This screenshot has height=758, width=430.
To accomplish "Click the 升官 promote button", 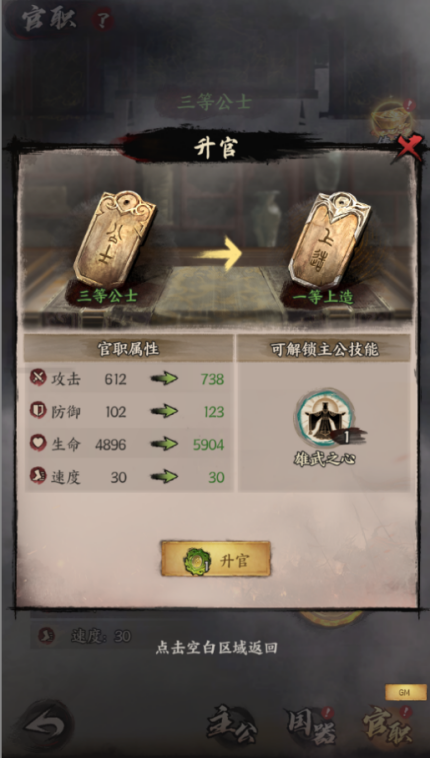I will pyautogui.click(x=216, y=559).
